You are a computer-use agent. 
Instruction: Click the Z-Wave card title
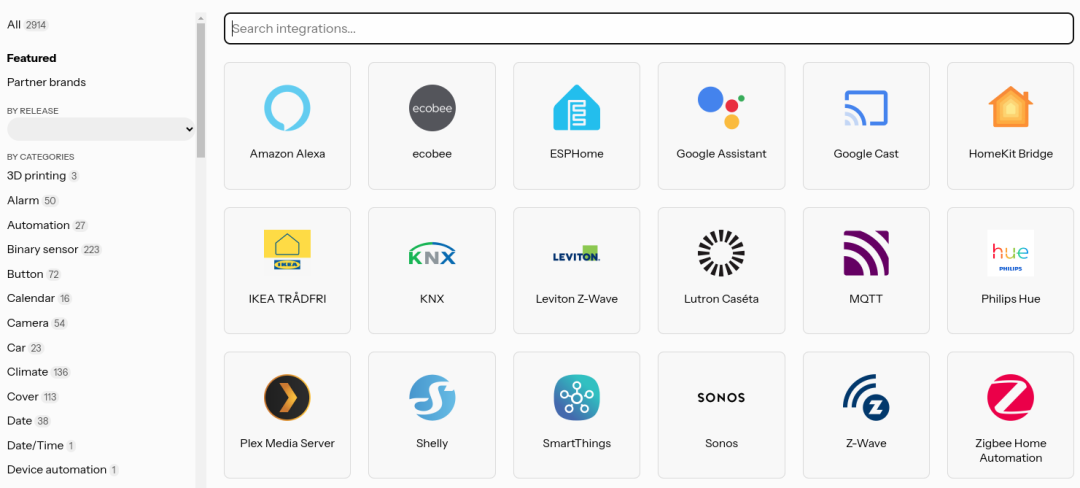866,443
